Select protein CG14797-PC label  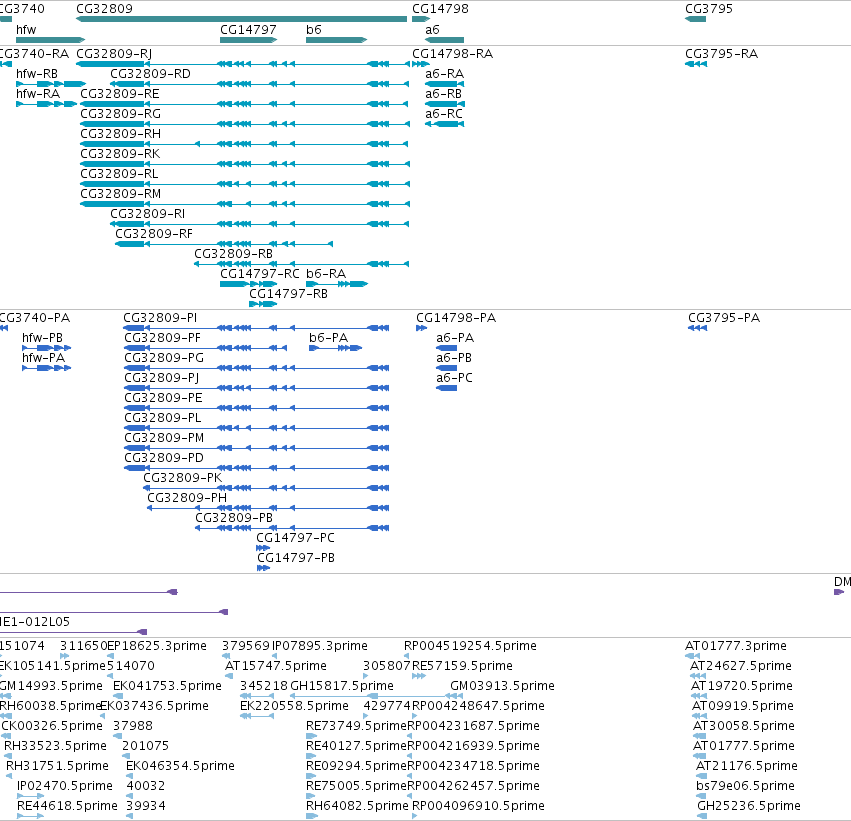[x=295, y=538]
